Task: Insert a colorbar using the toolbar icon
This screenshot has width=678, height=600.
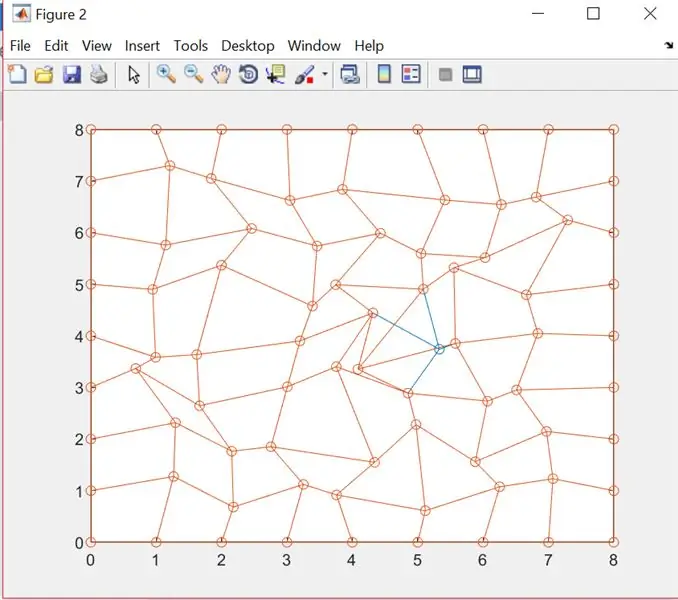Action: click(x=384, y=74)
